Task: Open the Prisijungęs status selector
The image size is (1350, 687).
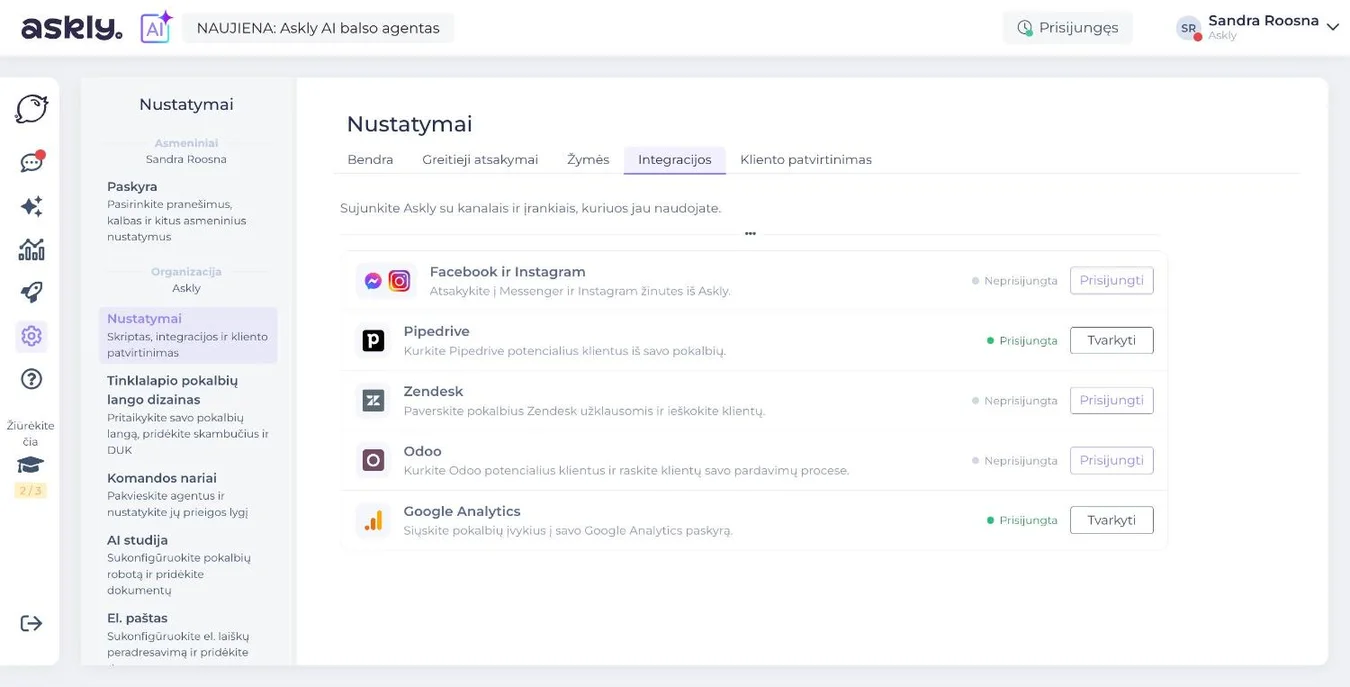Action: [1068, 28]
